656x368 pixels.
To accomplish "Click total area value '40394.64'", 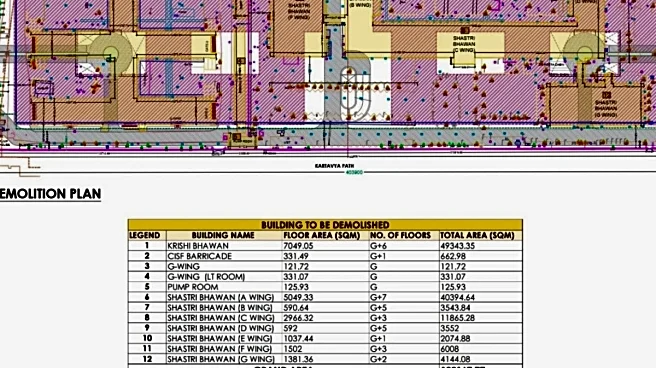I will [x=458, y=297].
